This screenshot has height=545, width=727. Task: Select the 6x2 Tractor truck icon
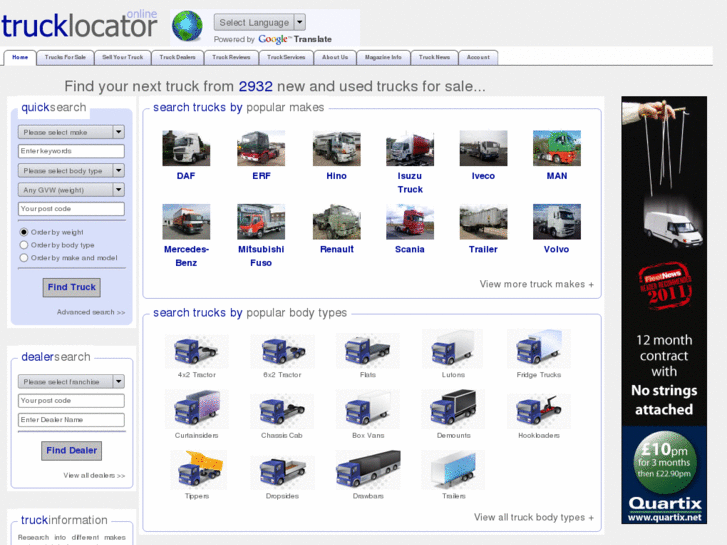pyautogui.click(x=282, y=351)
